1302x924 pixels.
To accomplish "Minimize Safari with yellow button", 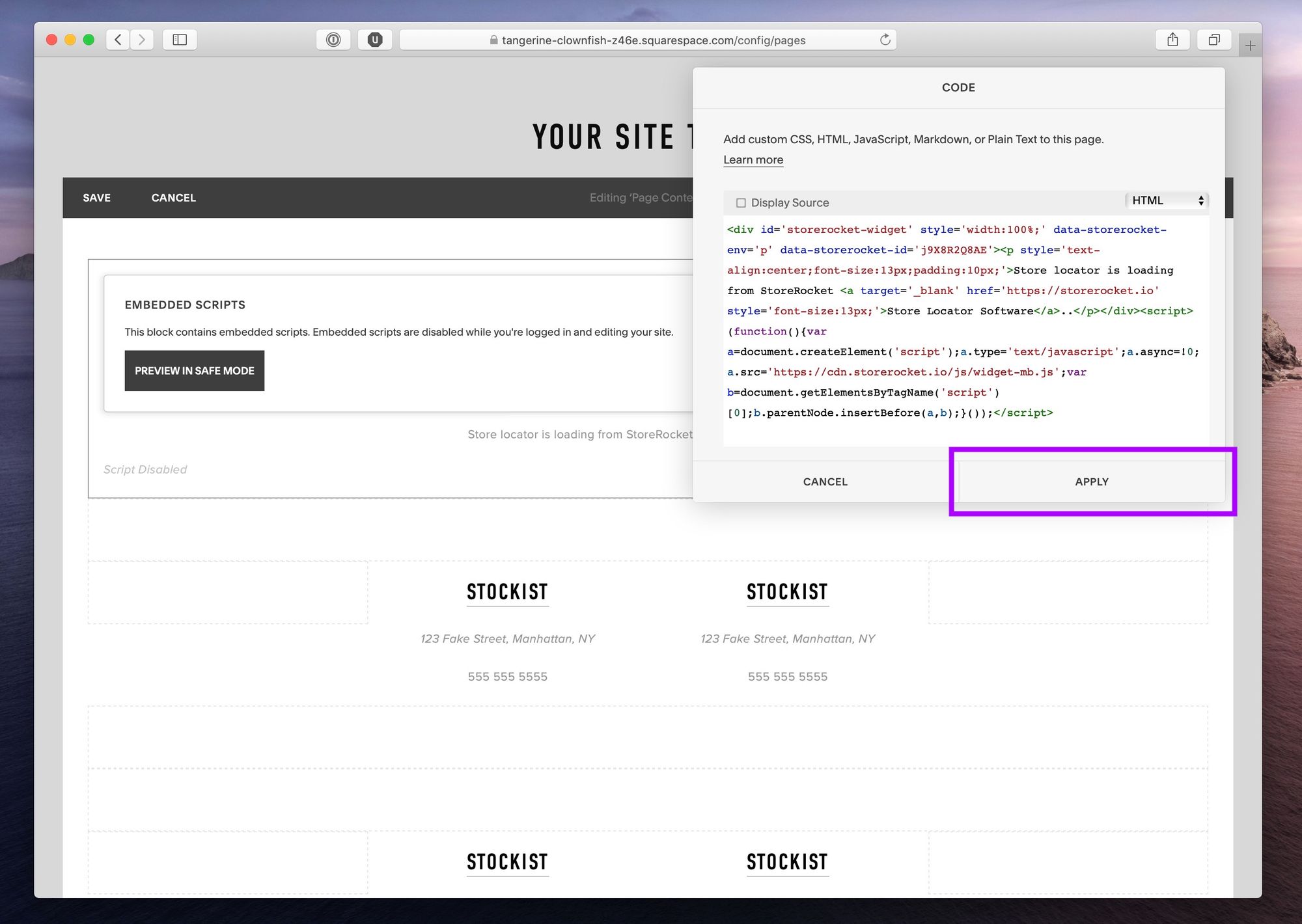I will point(70,40).
